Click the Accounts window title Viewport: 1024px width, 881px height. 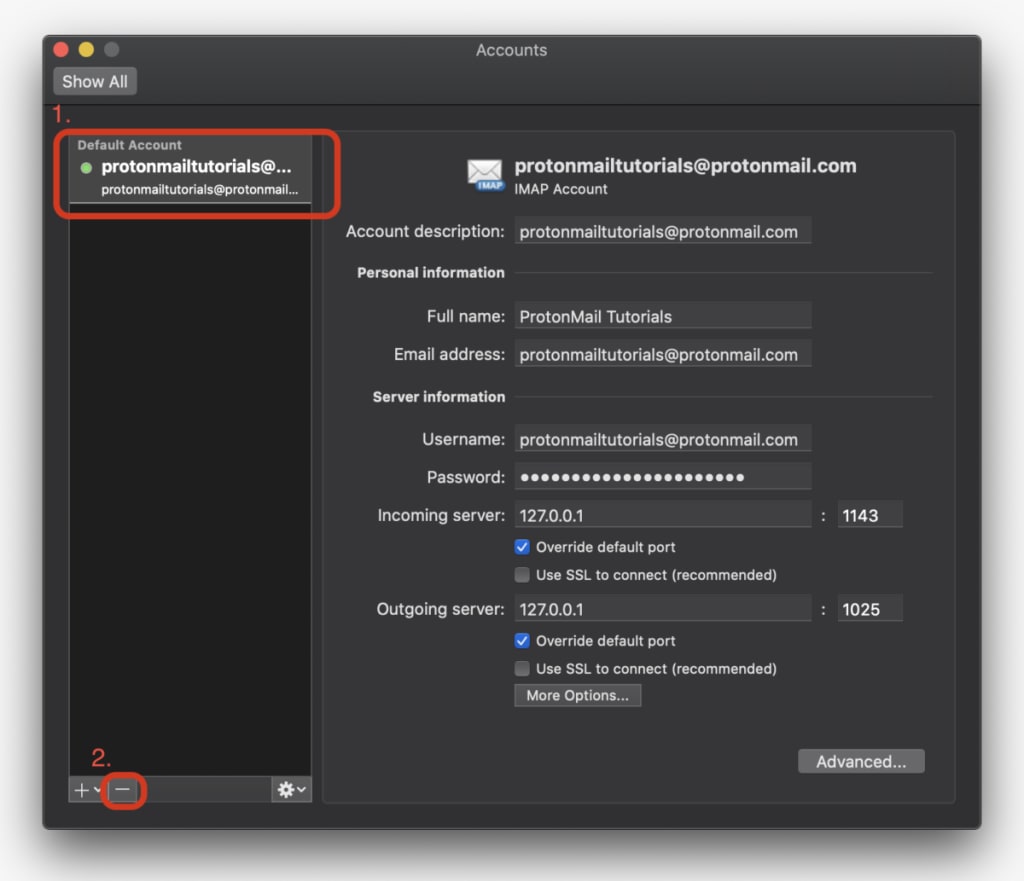coord(511,50)
